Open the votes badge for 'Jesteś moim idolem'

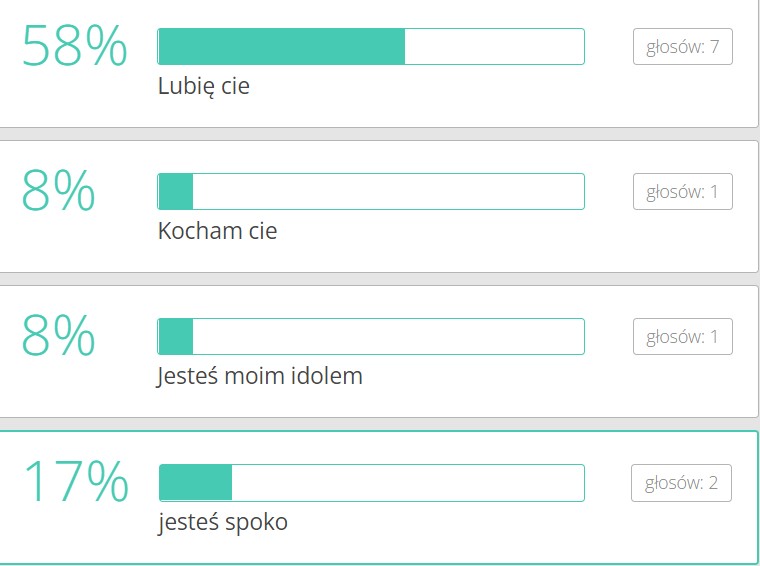tap(683, 337)
